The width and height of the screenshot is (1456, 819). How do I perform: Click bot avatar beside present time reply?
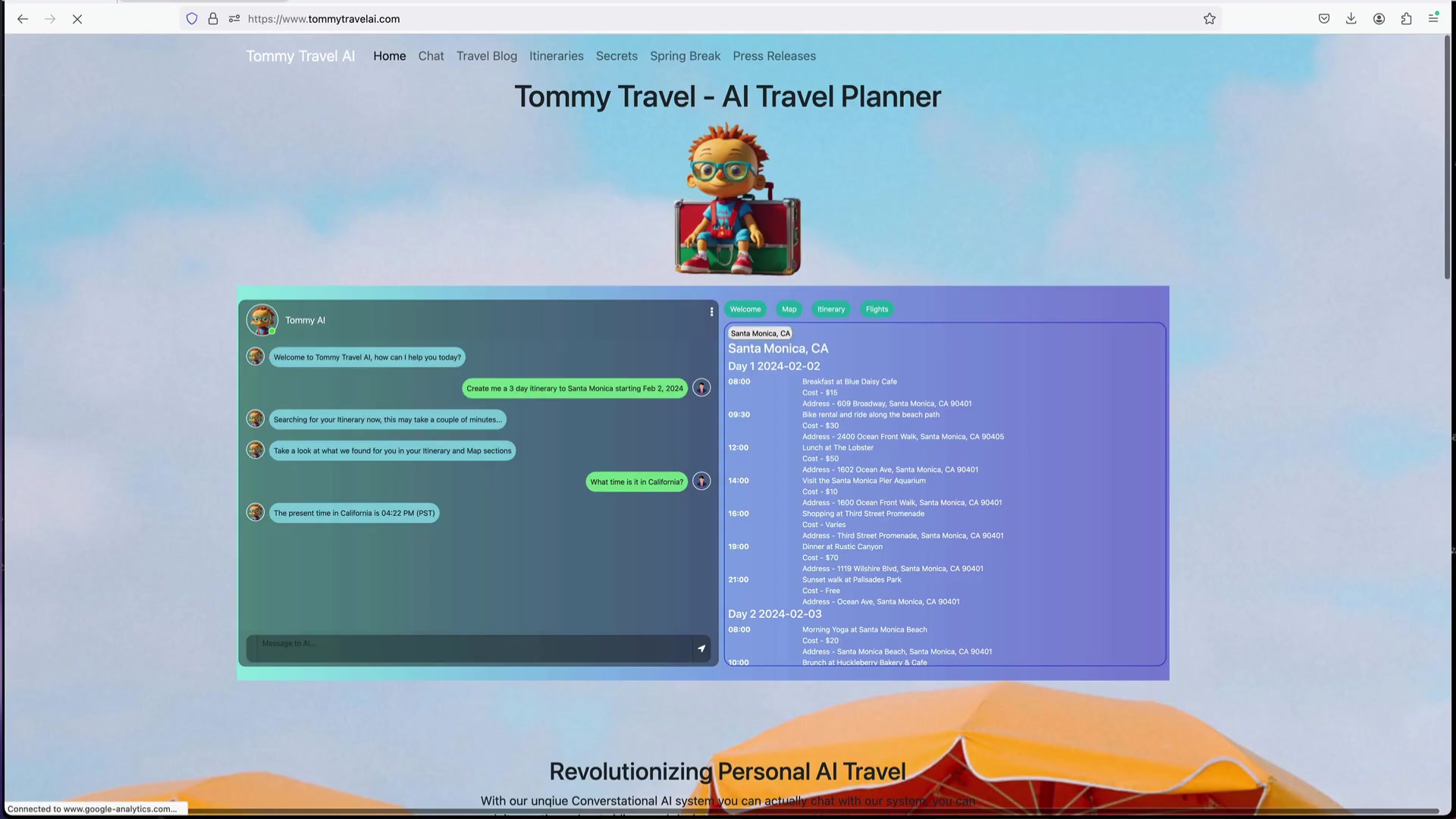click(x=256, y=512)
